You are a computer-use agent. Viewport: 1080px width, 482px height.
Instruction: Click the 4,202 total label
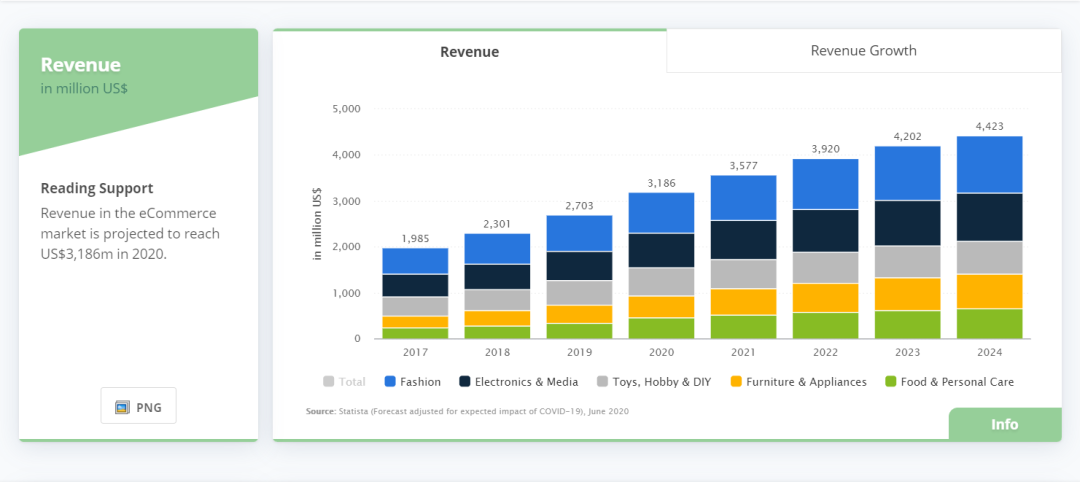point(907,136)
